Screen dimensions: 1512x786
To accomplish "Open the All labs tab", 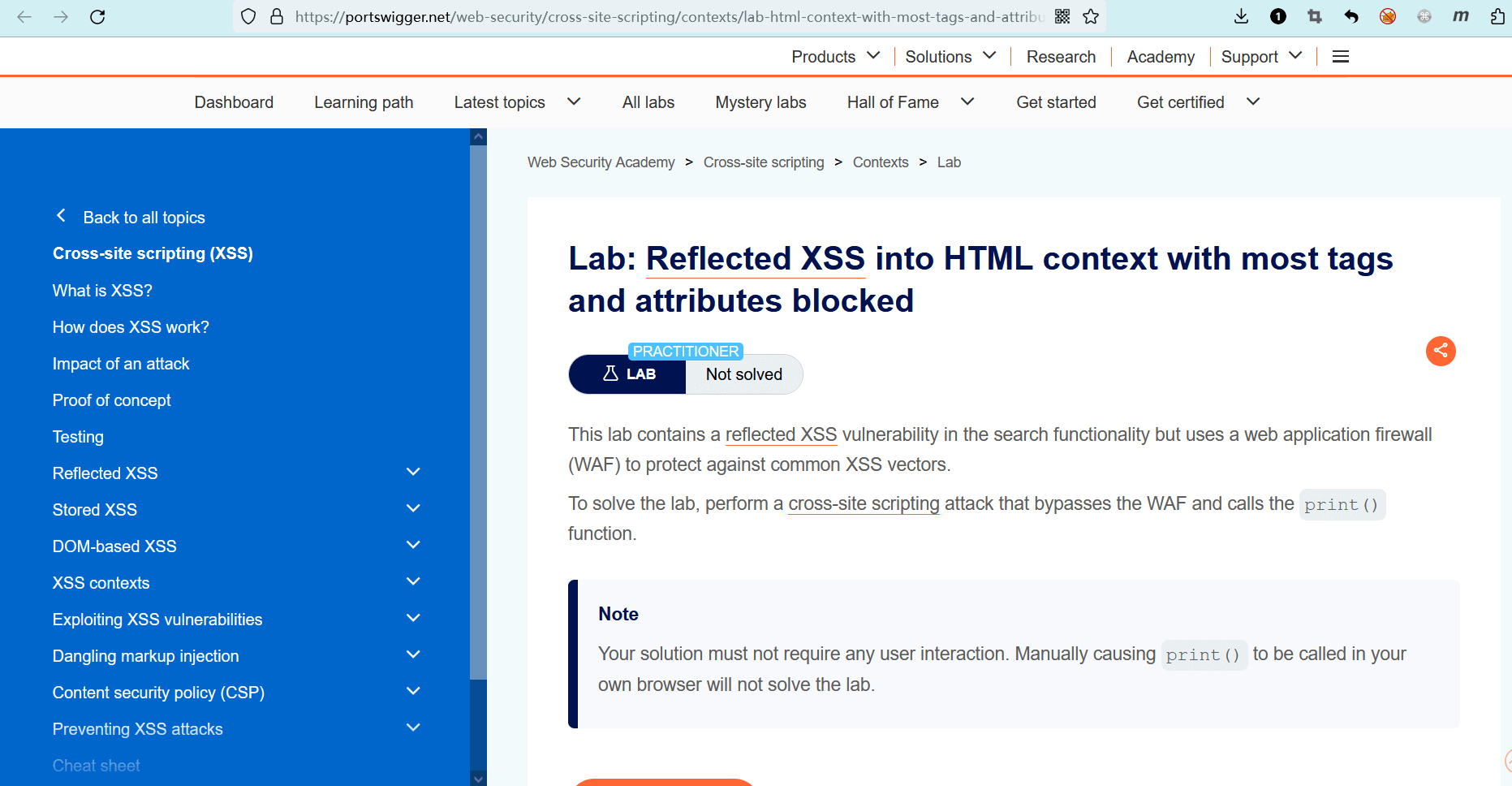I will [x=648, y=102].
